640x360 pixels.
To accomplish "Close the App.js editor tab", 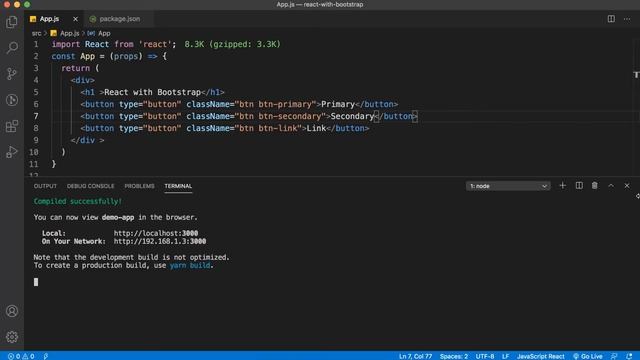I will tap(75, 19).
